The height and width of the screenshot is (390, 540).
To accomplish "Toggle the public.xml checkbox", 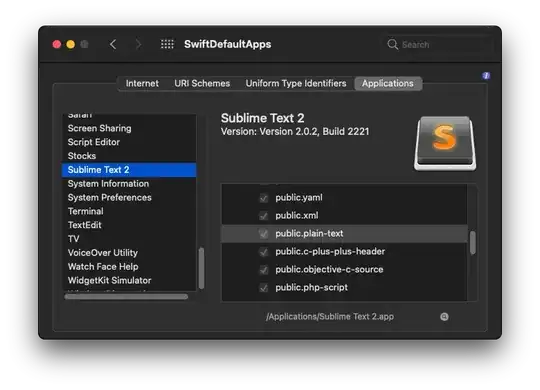I will (x=263, y=216).
